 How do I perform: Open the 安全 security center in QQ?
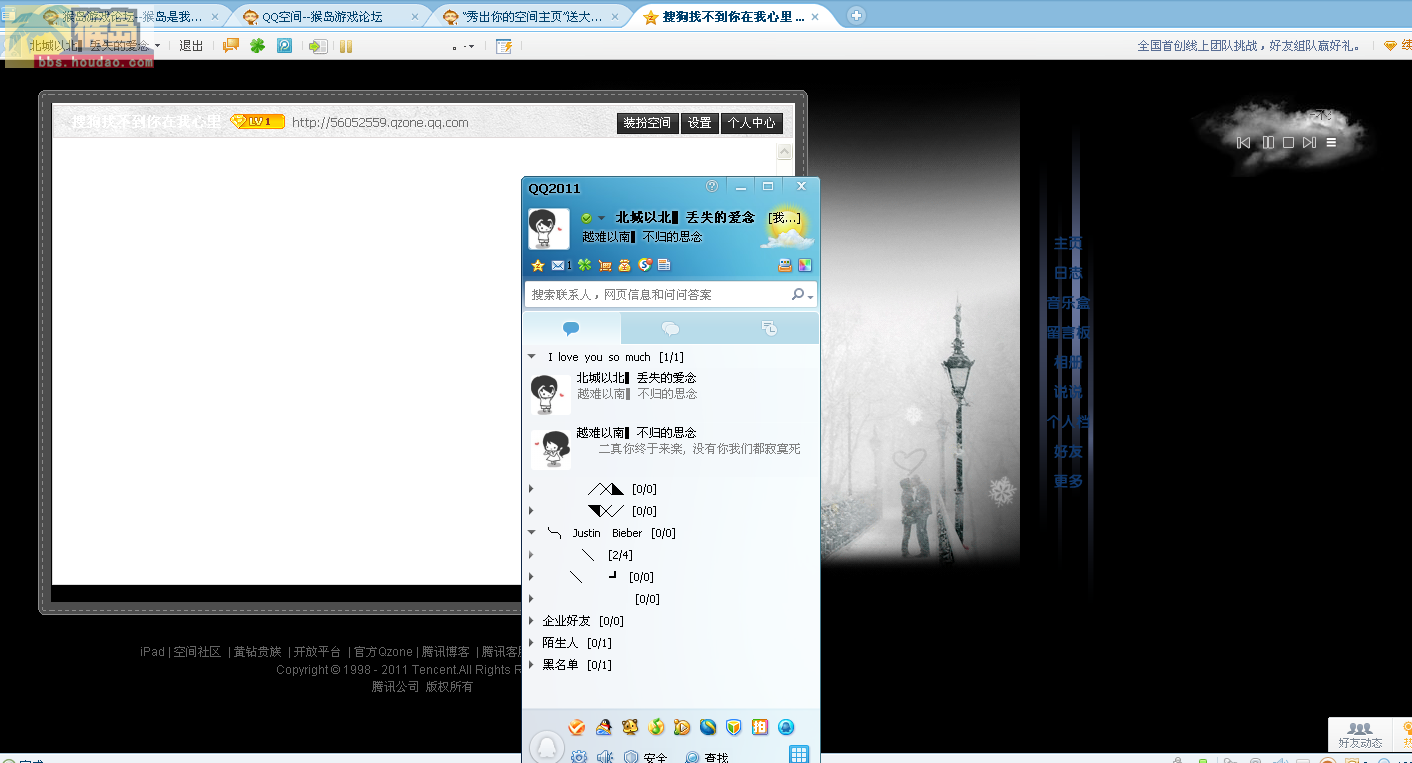(x=646, y=757)
